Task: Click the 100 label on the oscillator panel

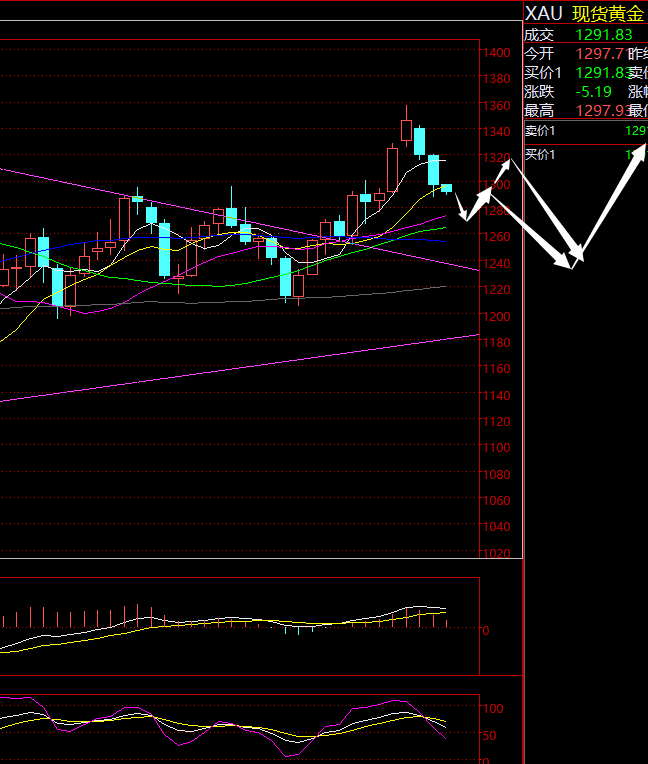Action: (492, 708)
